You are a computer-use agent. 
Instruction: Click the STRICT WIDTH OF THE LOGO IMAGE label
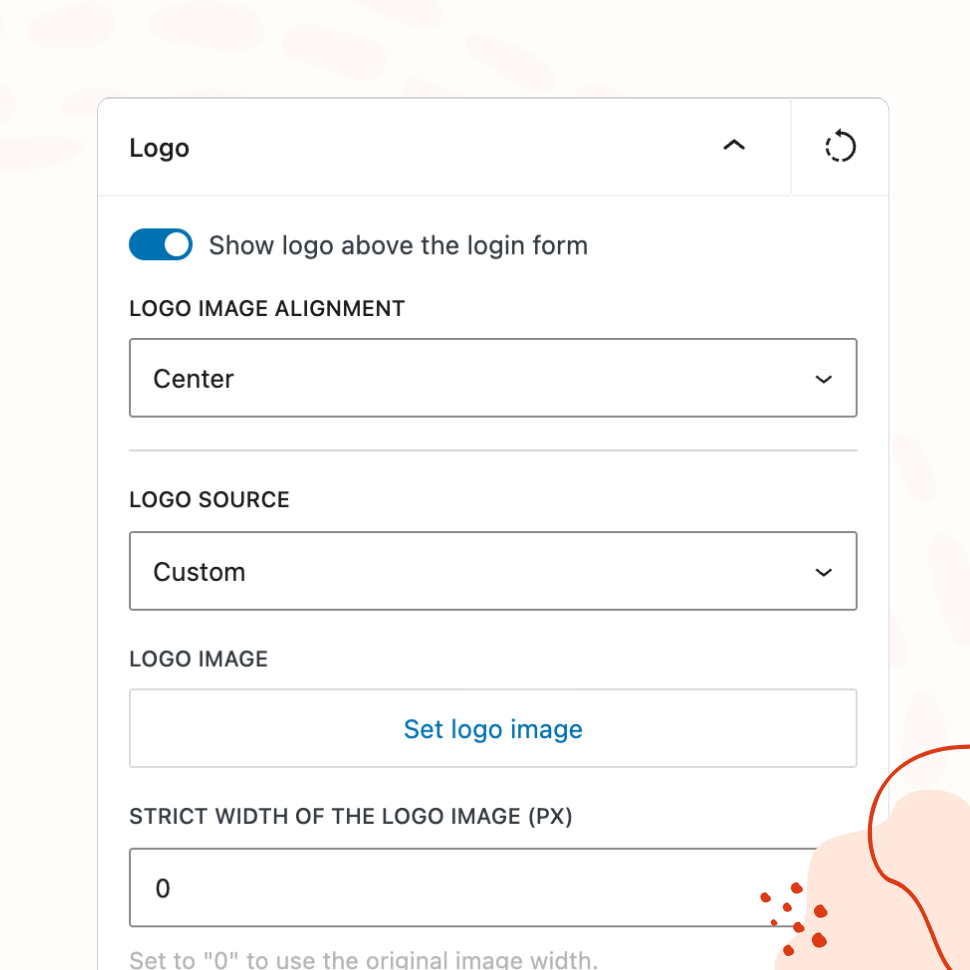point(351,816)
